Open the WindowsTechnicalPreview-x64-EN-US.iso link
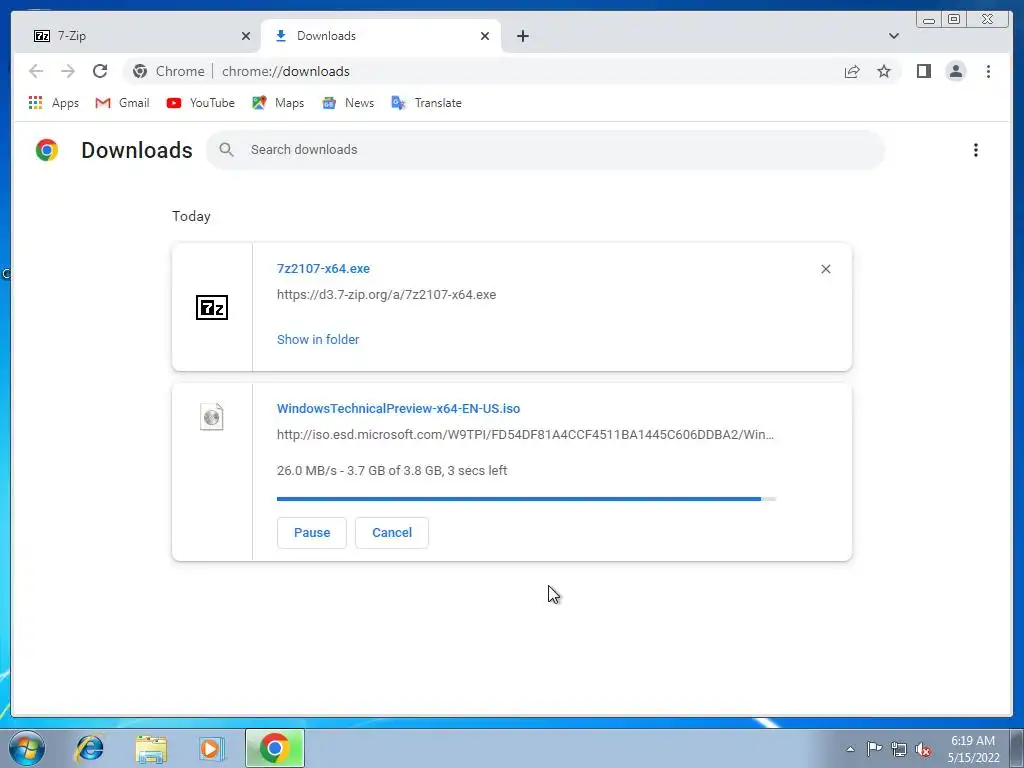The image size is (1024, 768). point(398,409)
